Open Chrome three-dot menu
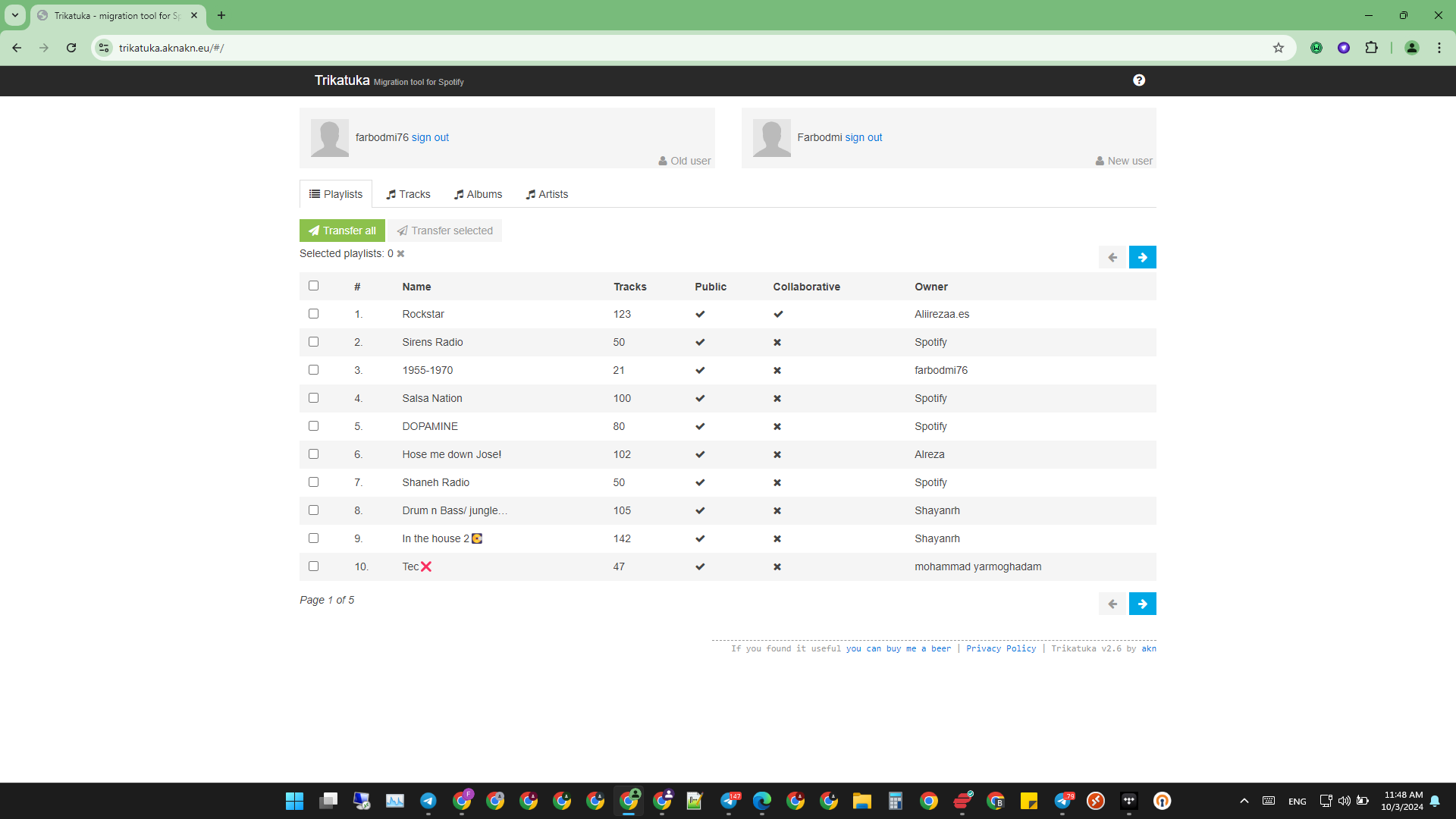The height and width of the screenshot is (819, 1456). pyautogui.click(x=1439, y=48)
